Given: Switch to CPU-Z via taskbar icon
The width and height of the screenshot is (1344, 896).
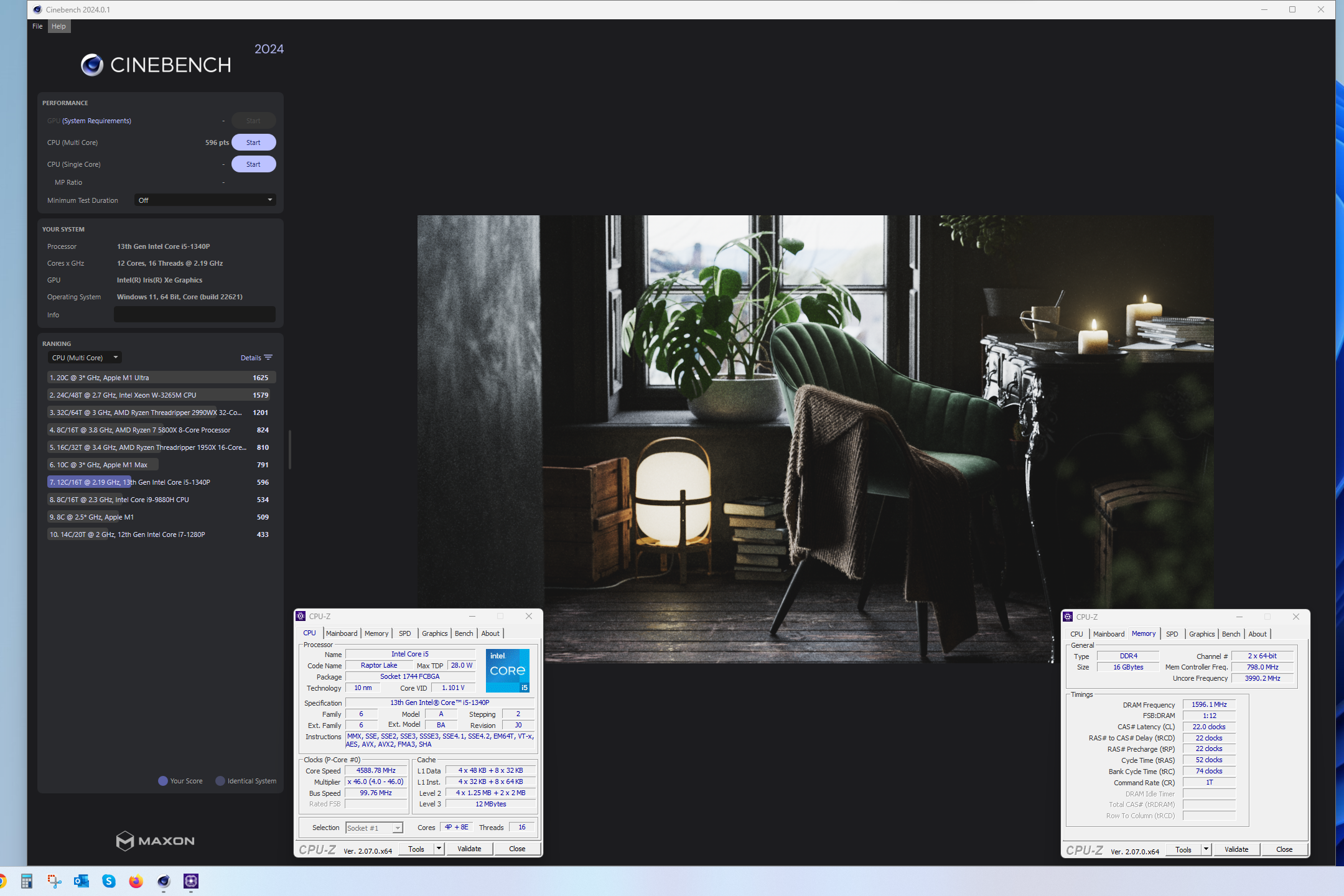Looking at the screenshot, I should [190, 881].
